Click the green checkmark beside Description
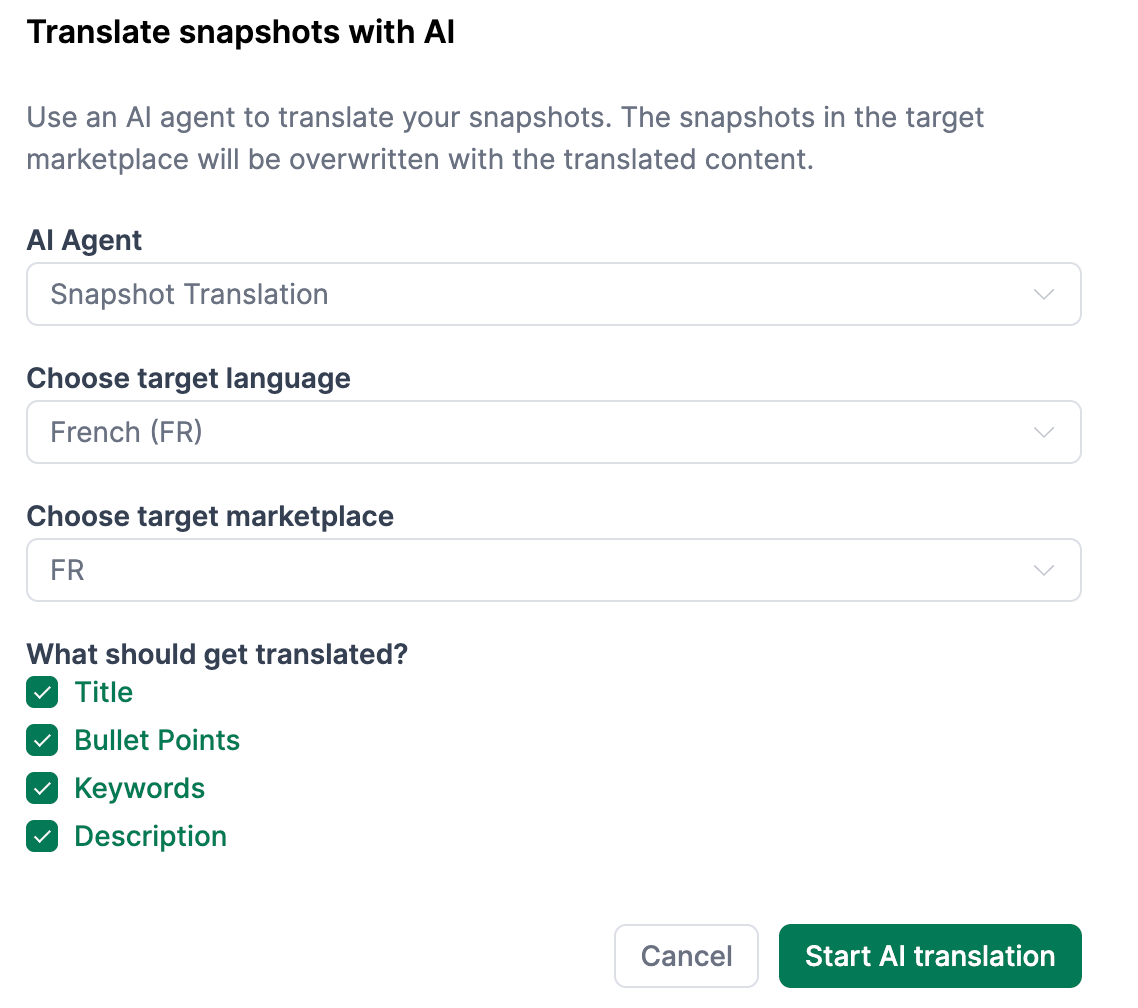 pos(42,836)
